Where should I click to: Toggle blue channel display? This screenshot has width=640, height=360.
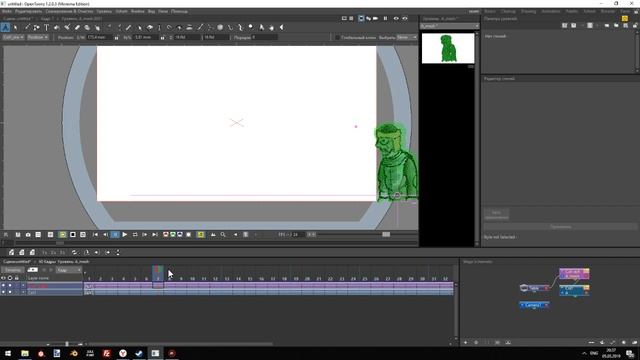tap(180, 235)
